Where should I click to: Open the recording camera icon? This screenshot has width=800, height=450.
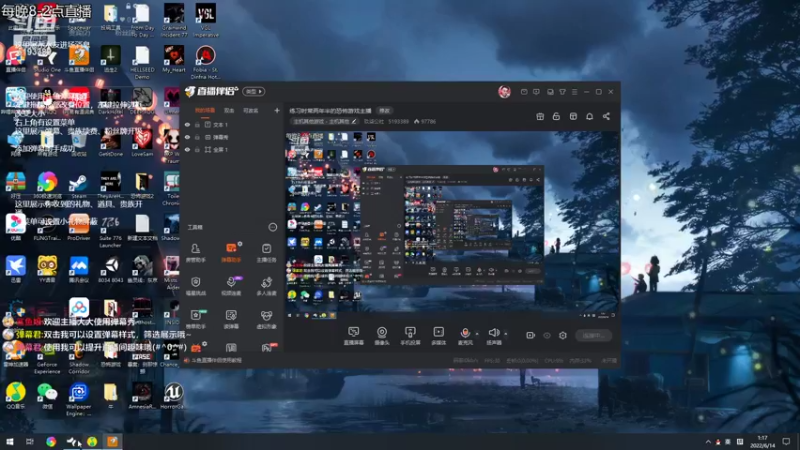coord(531,335)
